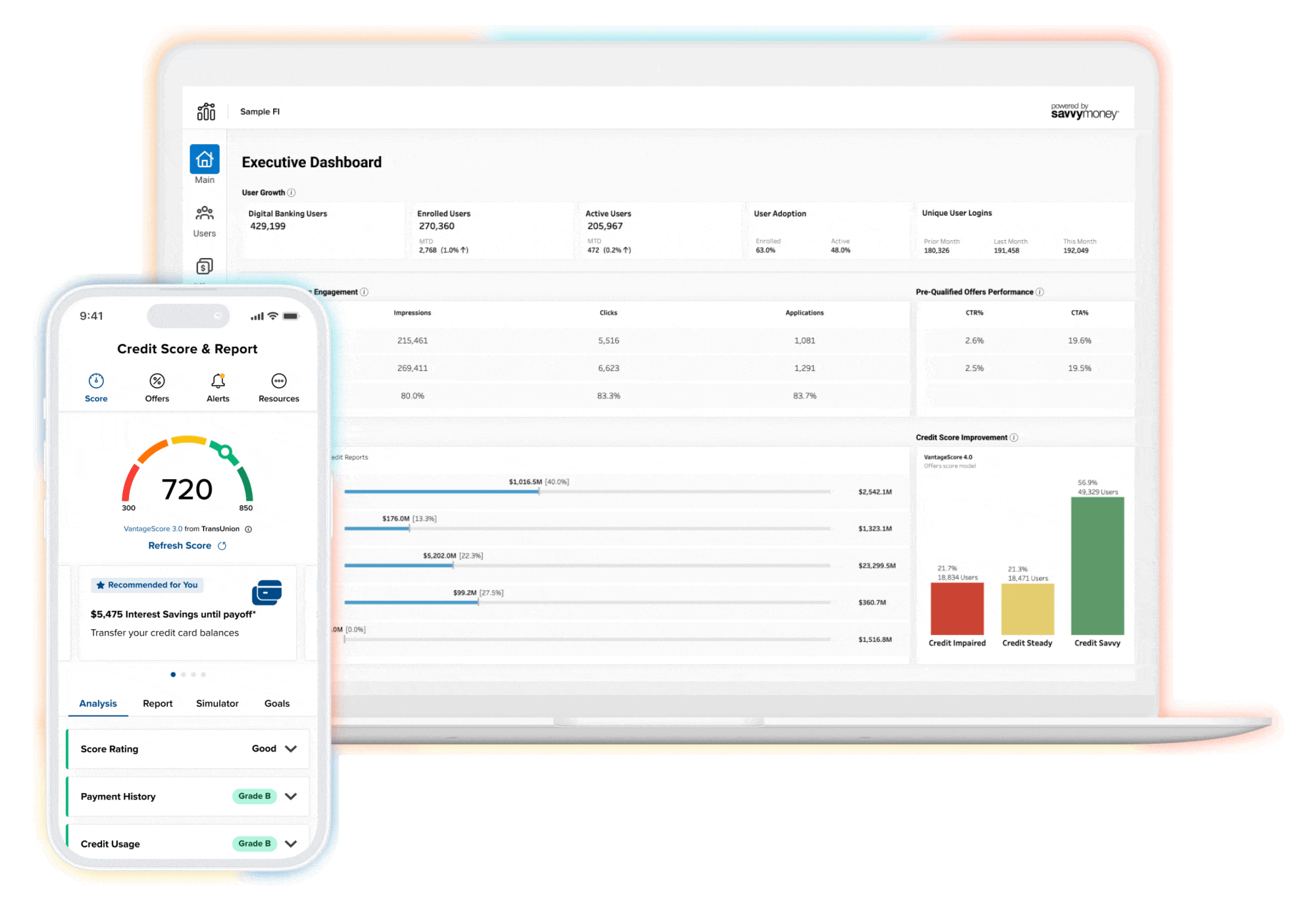Image resolution: width=1316 pixels, height=924 pixels.
Task: Expand the Score Rating section
Action: (291, 748)
